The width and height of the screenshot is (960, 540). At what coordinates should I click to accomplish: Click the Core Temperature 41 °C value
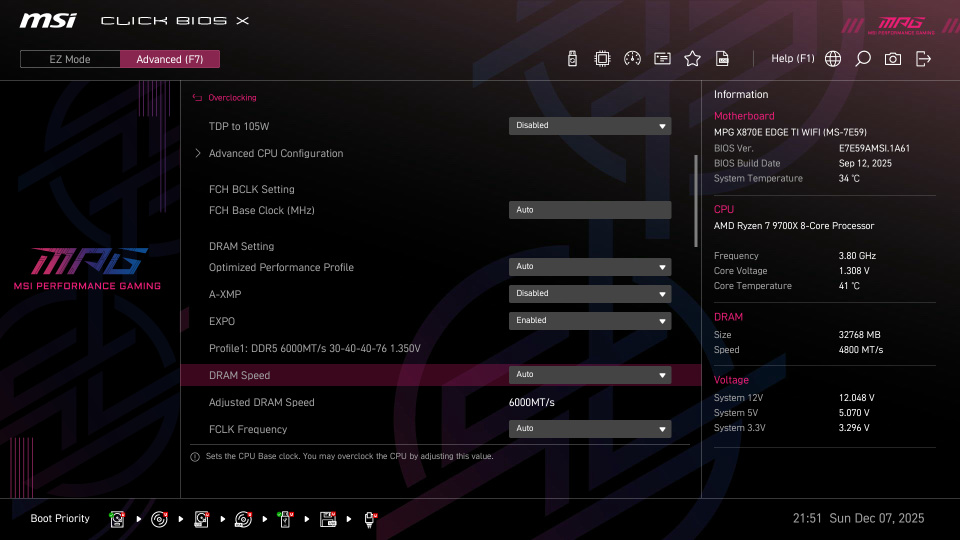point(849,286)
